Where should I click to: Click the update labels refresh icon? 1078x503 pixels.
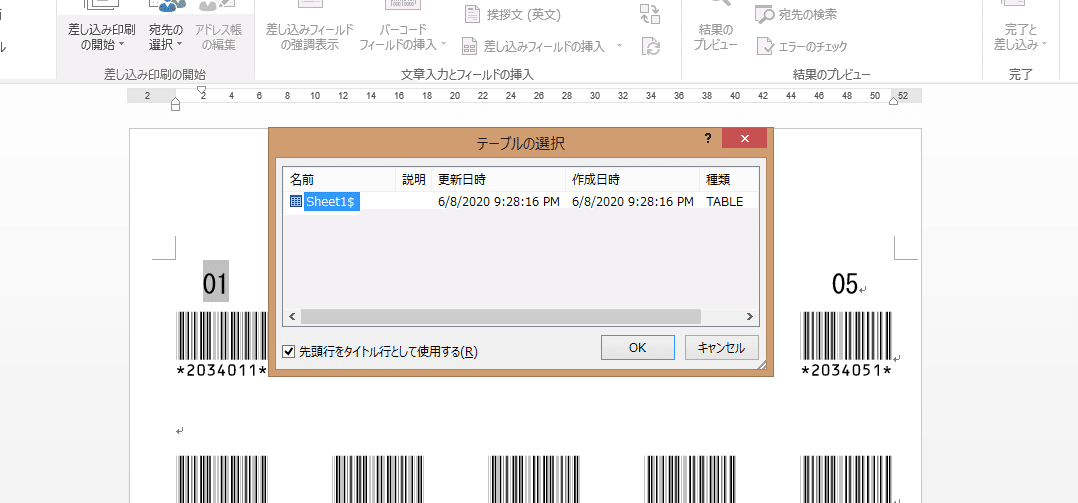650,46
